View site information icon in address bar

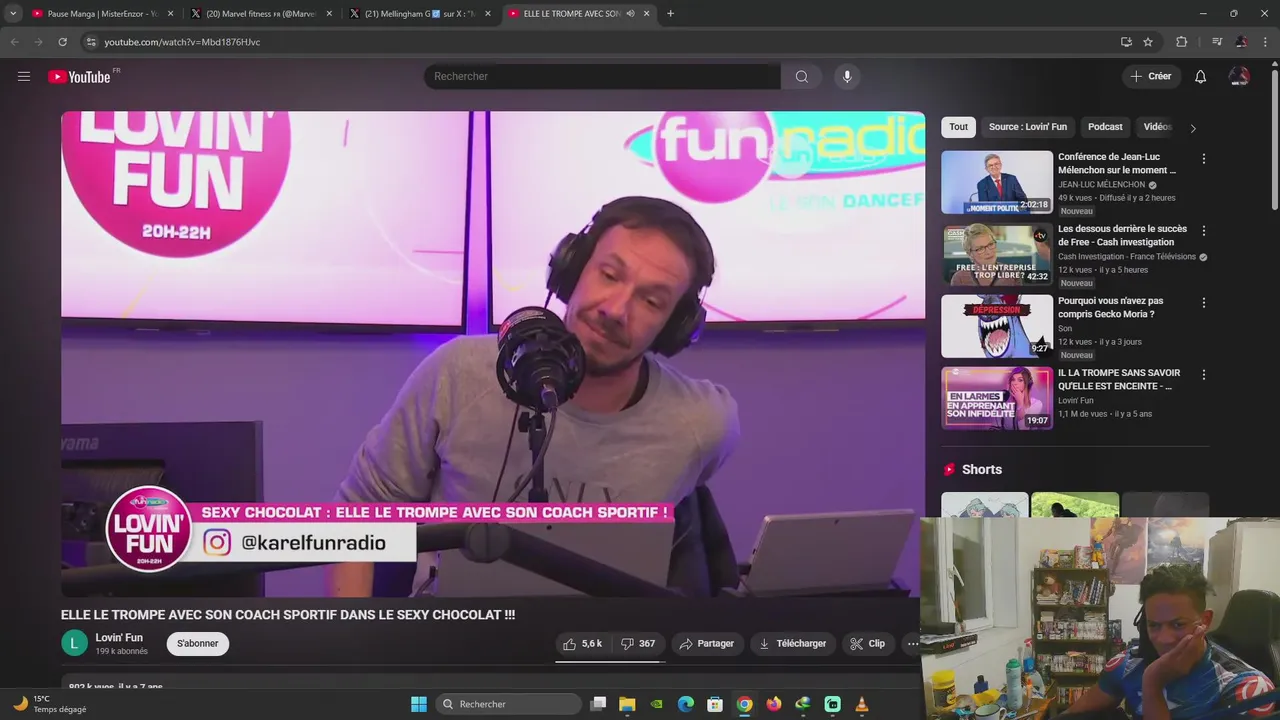click(91, 42)
